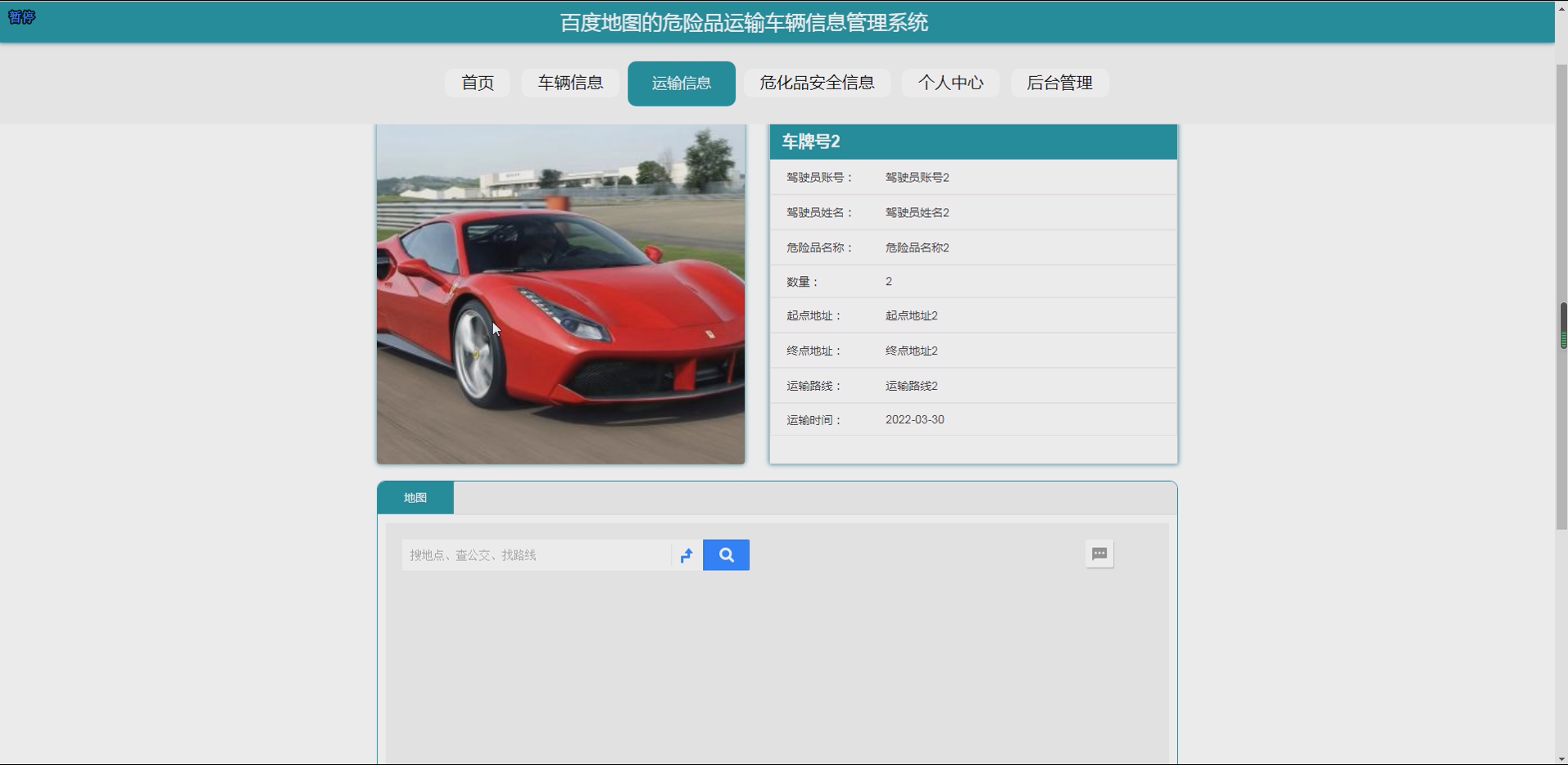Image resolution: width=1568 pixels, height=765 pixels.
Task: Click the 运输路线： label
Action: pos(814,386)
